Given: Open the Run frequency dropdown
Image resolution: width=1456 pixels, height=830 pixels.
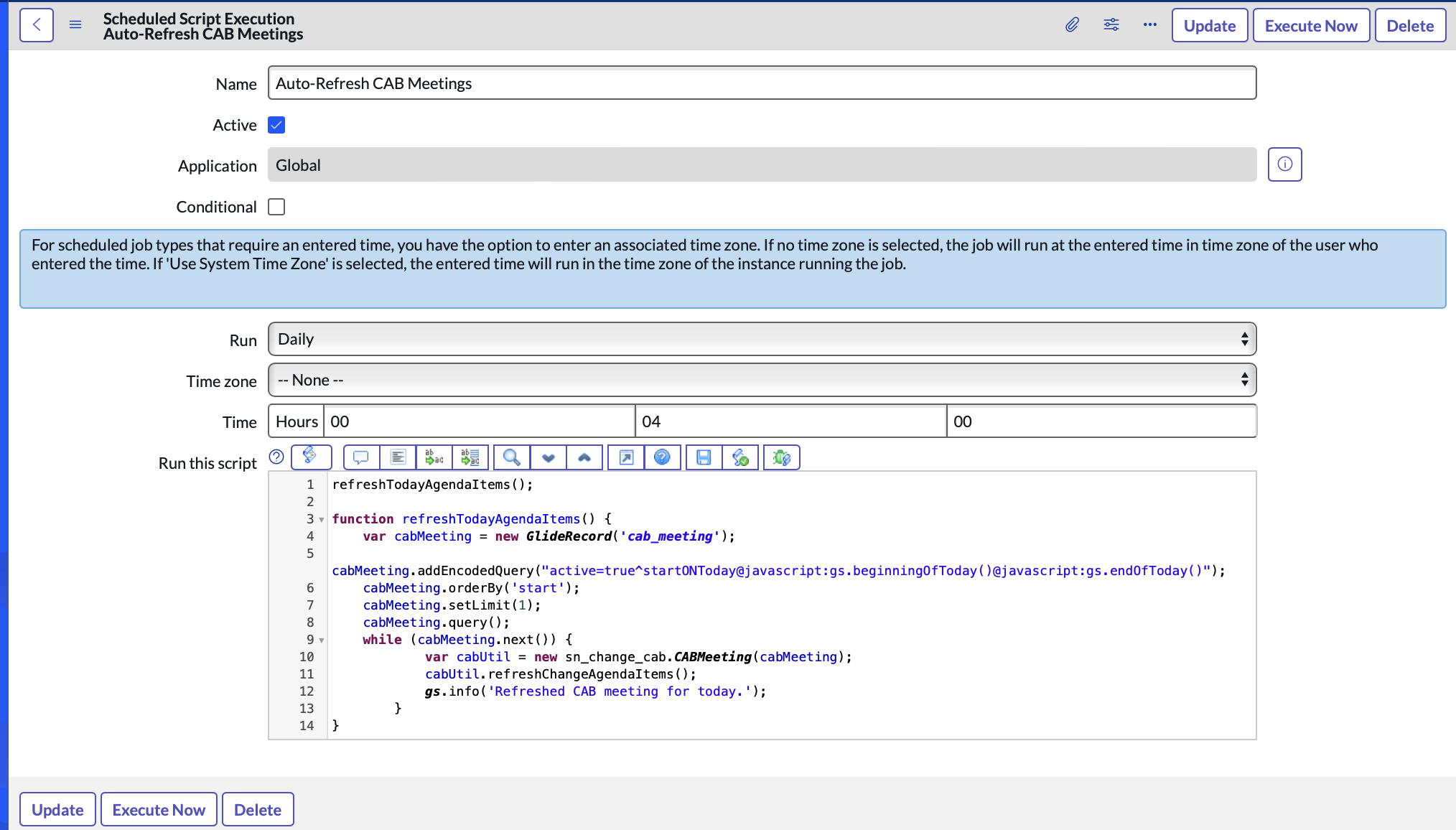Looking at the screenshot, I should [762, 339].
